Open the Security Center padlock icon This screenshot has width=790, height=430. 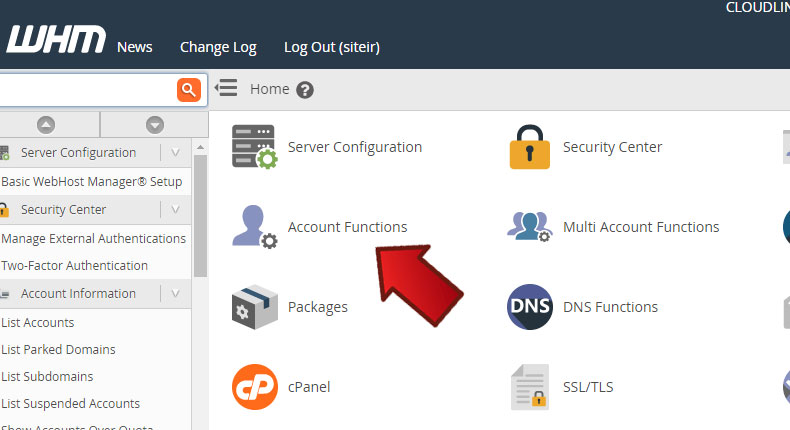(x=529, y=147)
